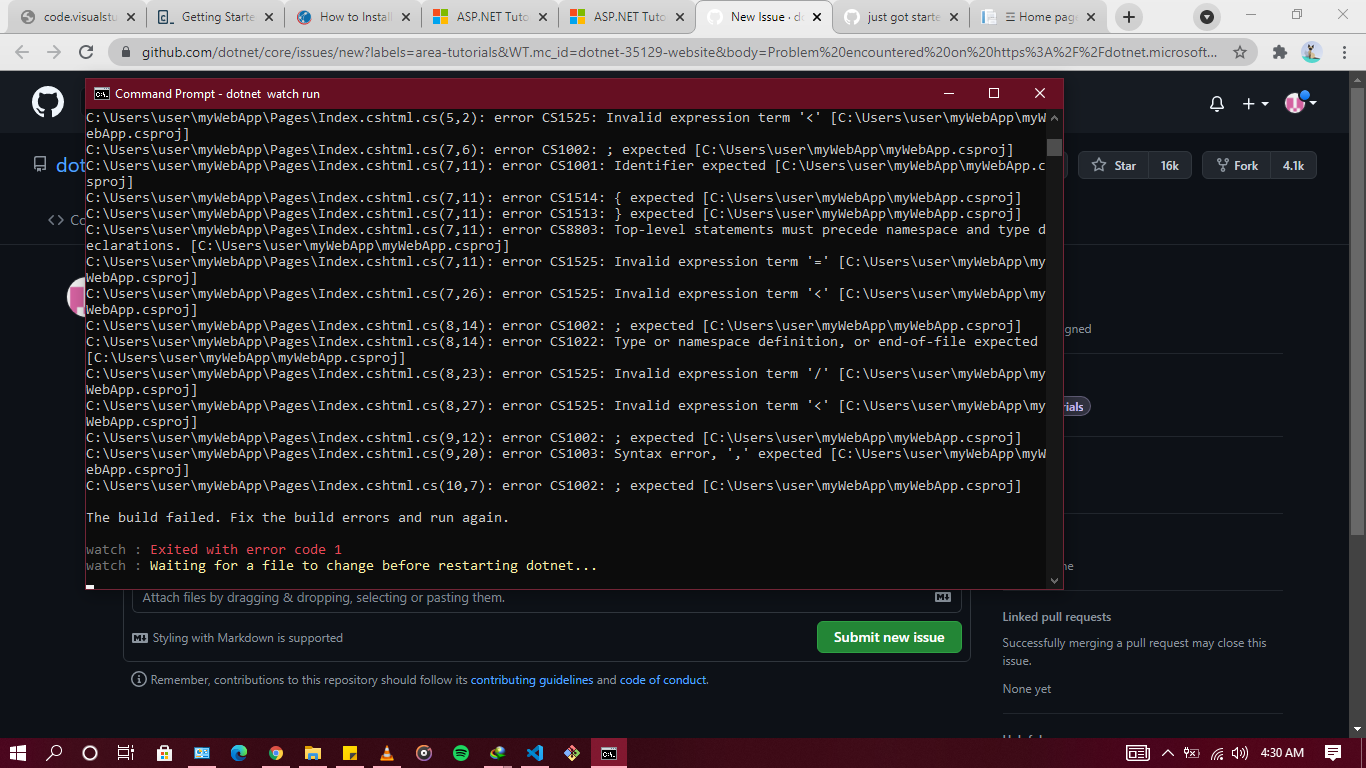This screenshot has width=1366, height=768.
Task: Open the Chrome profile avatar icon
Action: [x=1311, y=51]
